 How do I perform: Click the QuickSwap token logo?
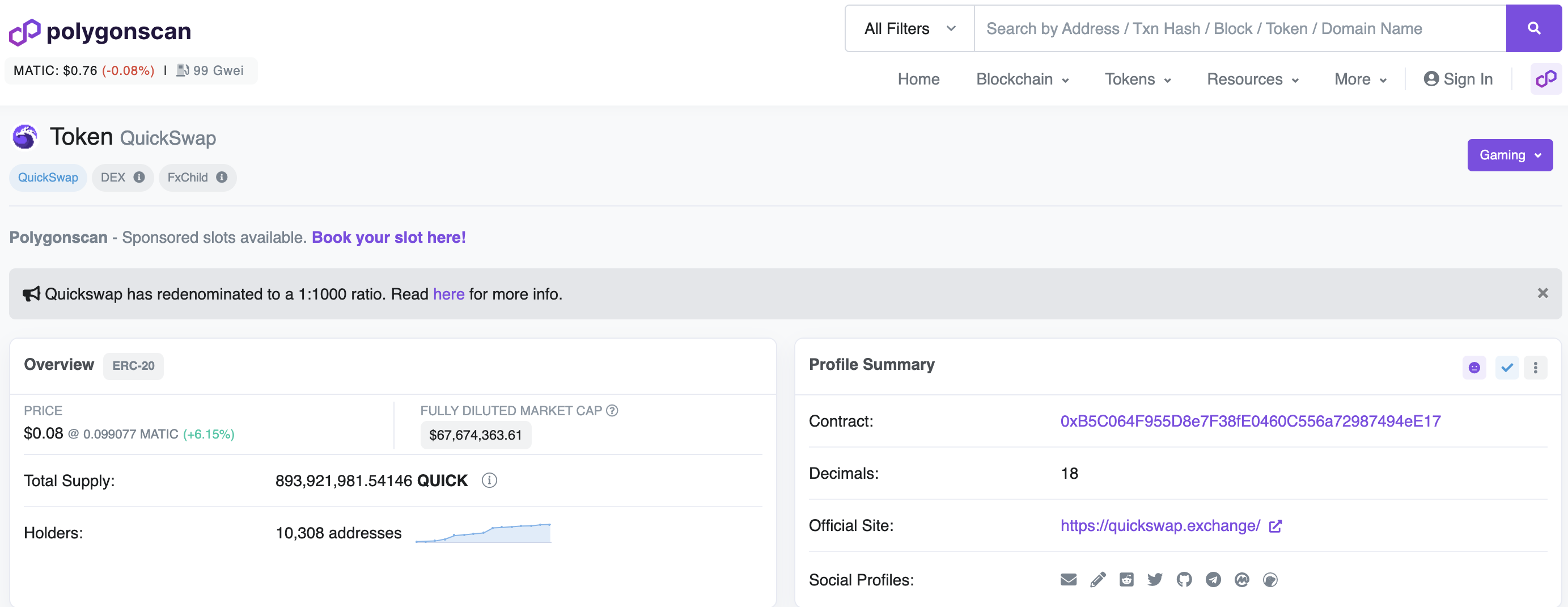[25, 137]
